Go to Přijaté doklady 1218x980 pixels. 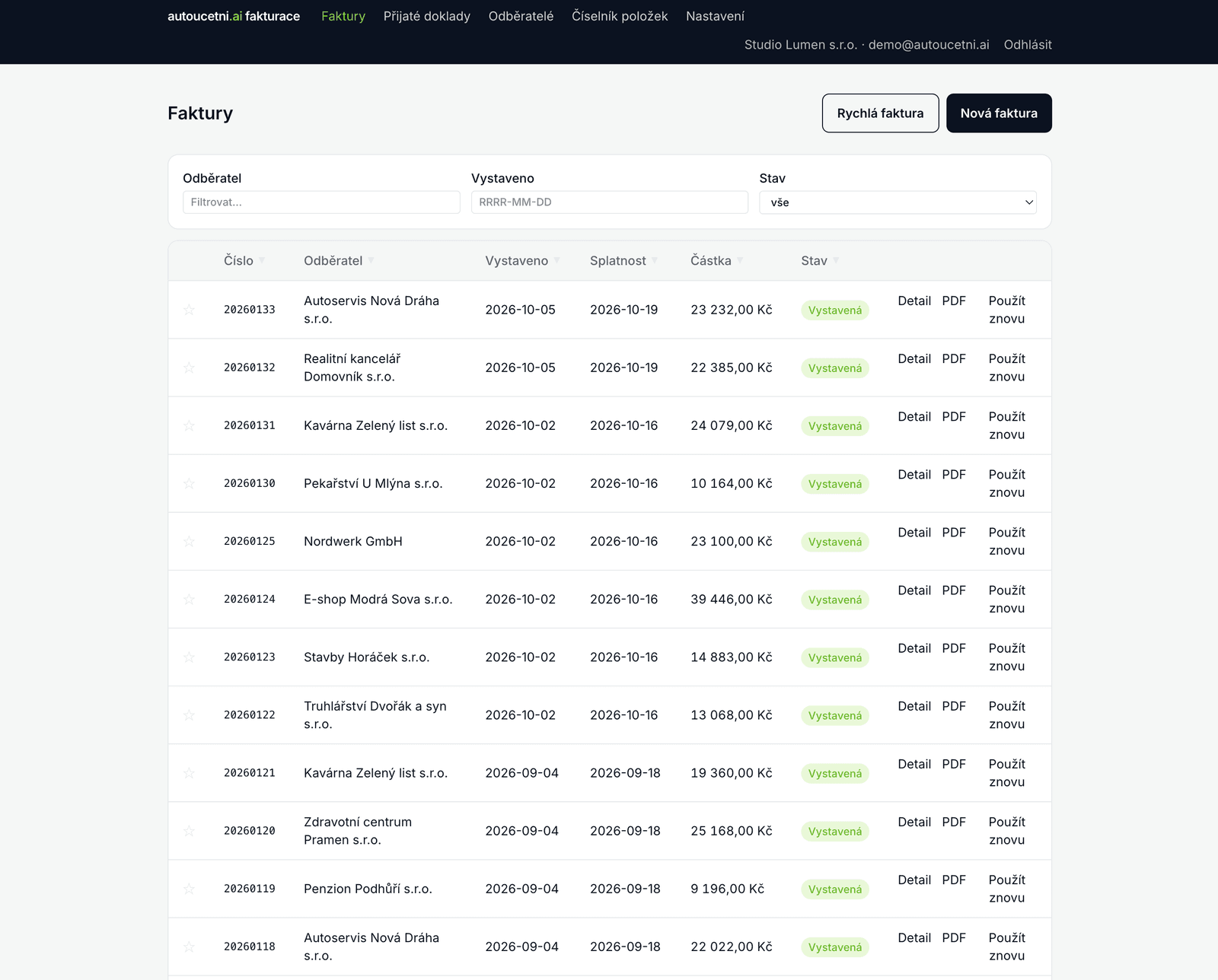427,16
